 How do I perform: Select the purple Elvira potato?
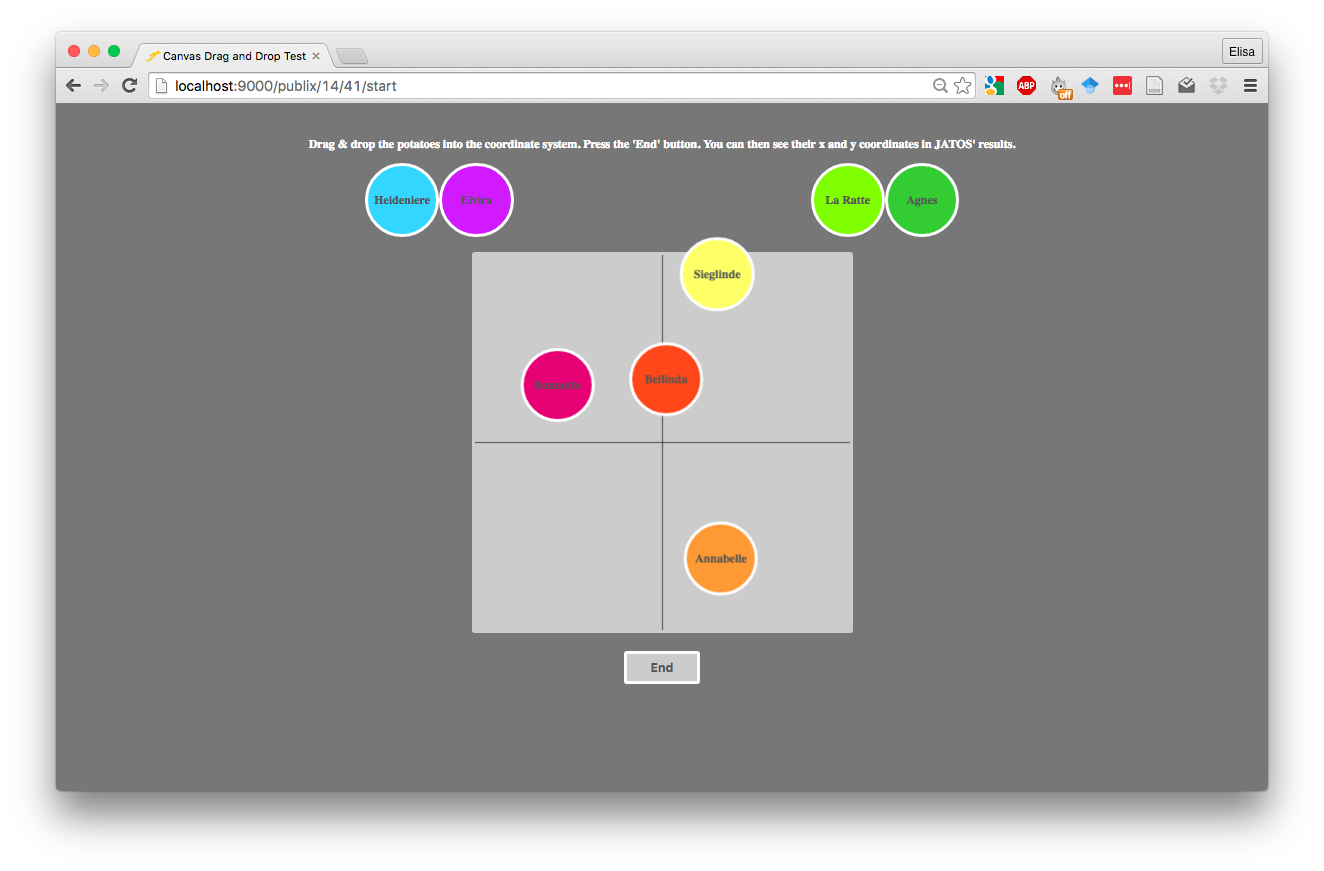tap(477, 200)
